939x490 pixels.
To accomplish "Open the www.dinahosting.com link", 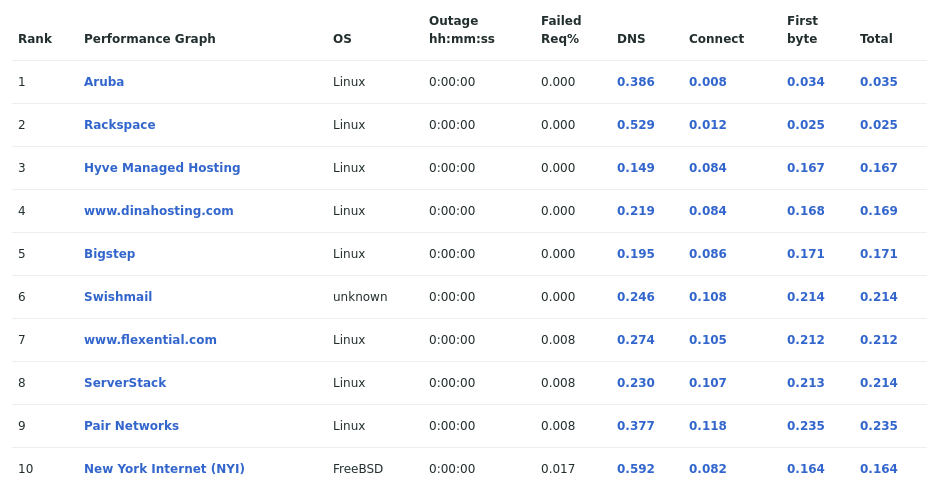I will (x=158, y=211).
